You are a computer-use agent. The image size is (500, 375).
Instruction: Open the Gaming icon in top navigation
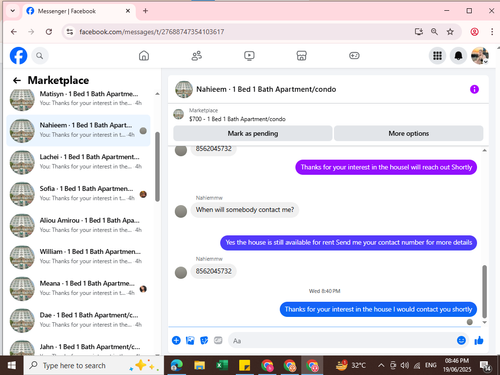pos(354,56)
